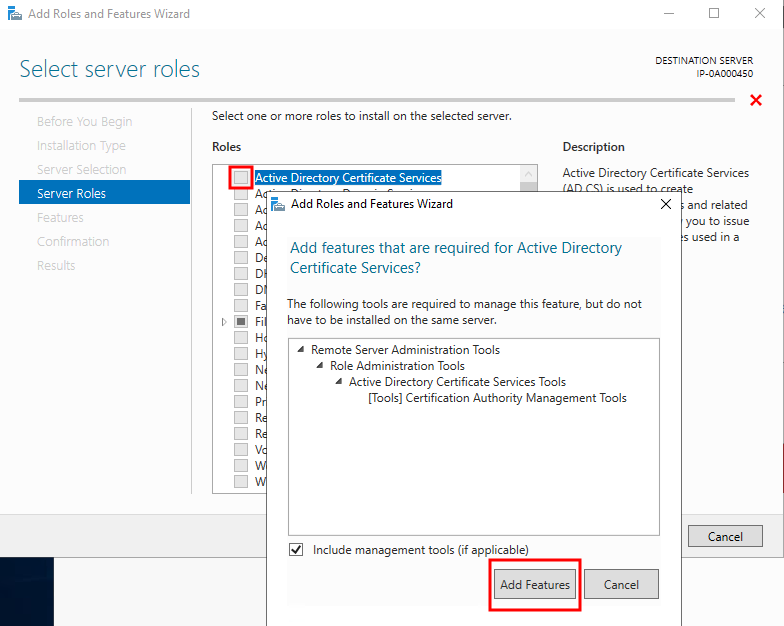Open the Server Selection step
This screenshot has width=784, height=626.
82,170
